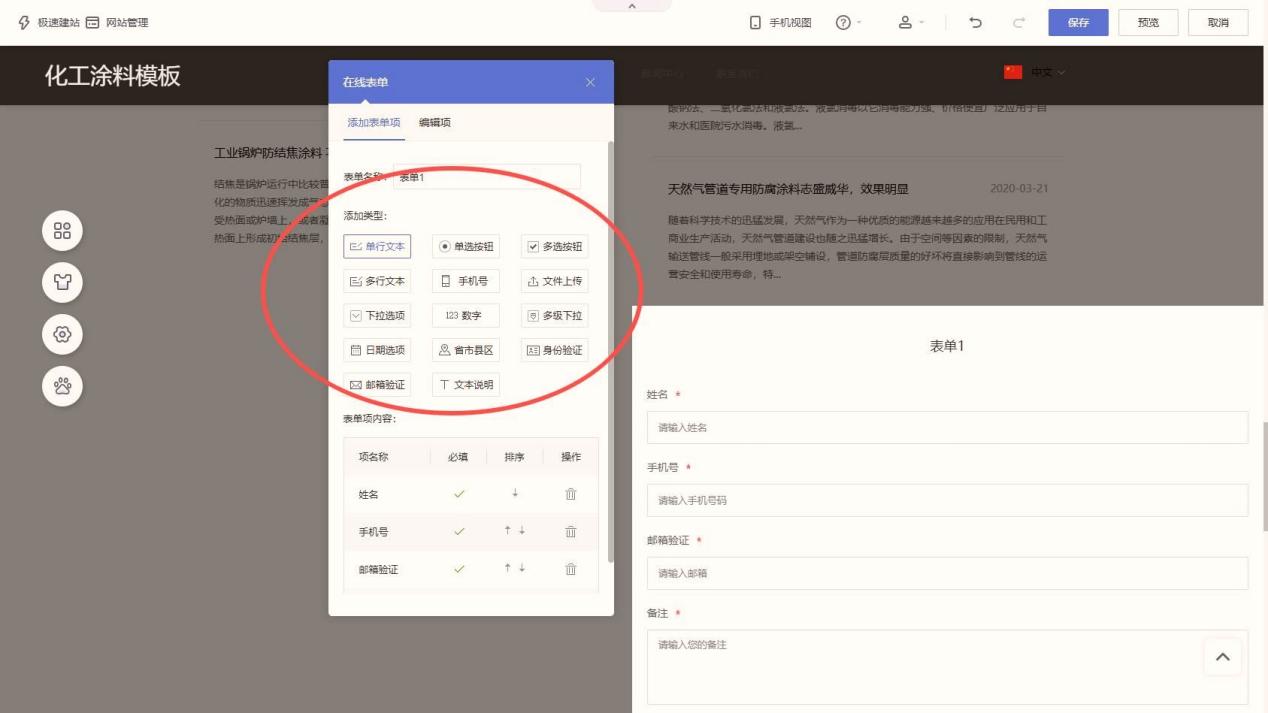Expand the 中文 language selector
This screenshot has height=713, width=1268.
click(1035, 72)
